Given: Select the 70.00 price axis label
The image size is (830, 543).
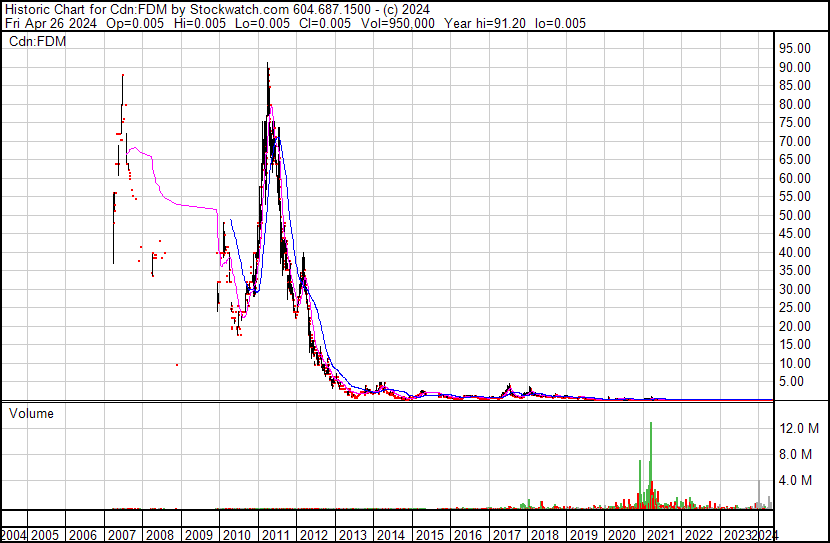Looking at the screenshot, I should pos(796,141).
